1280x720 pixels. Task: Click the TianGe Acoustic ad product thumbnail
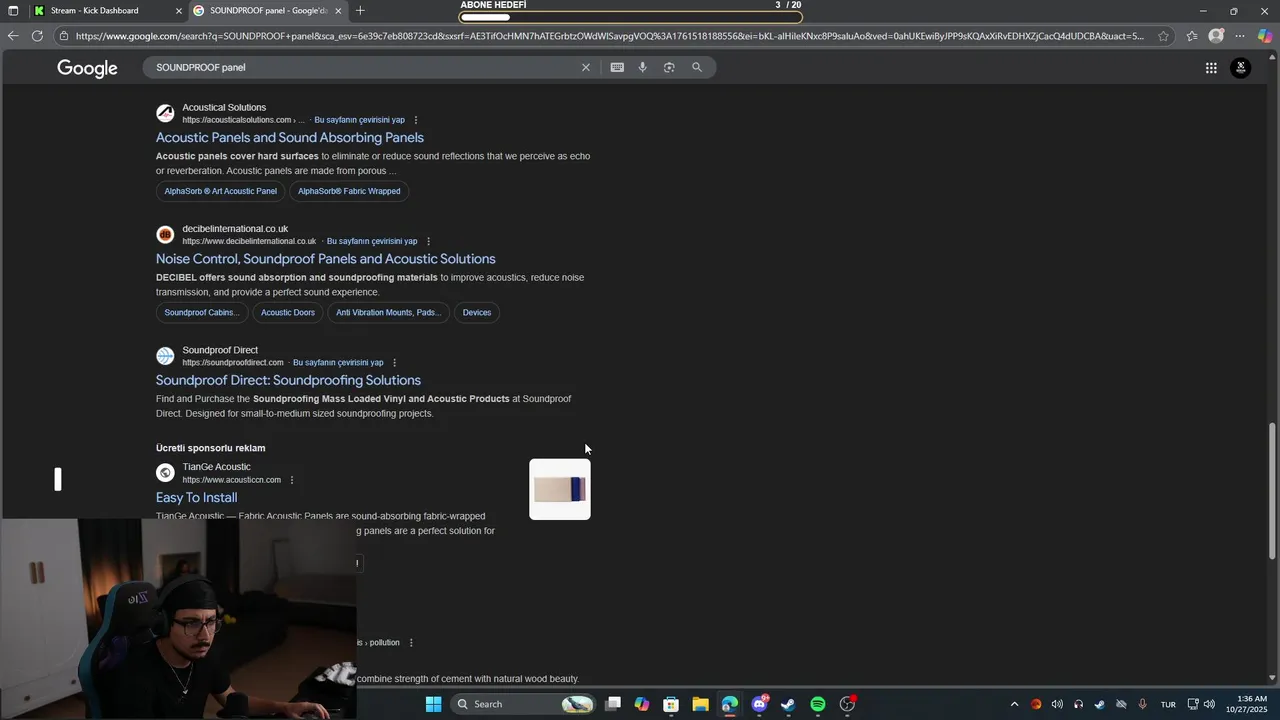[x=560, y=489]
